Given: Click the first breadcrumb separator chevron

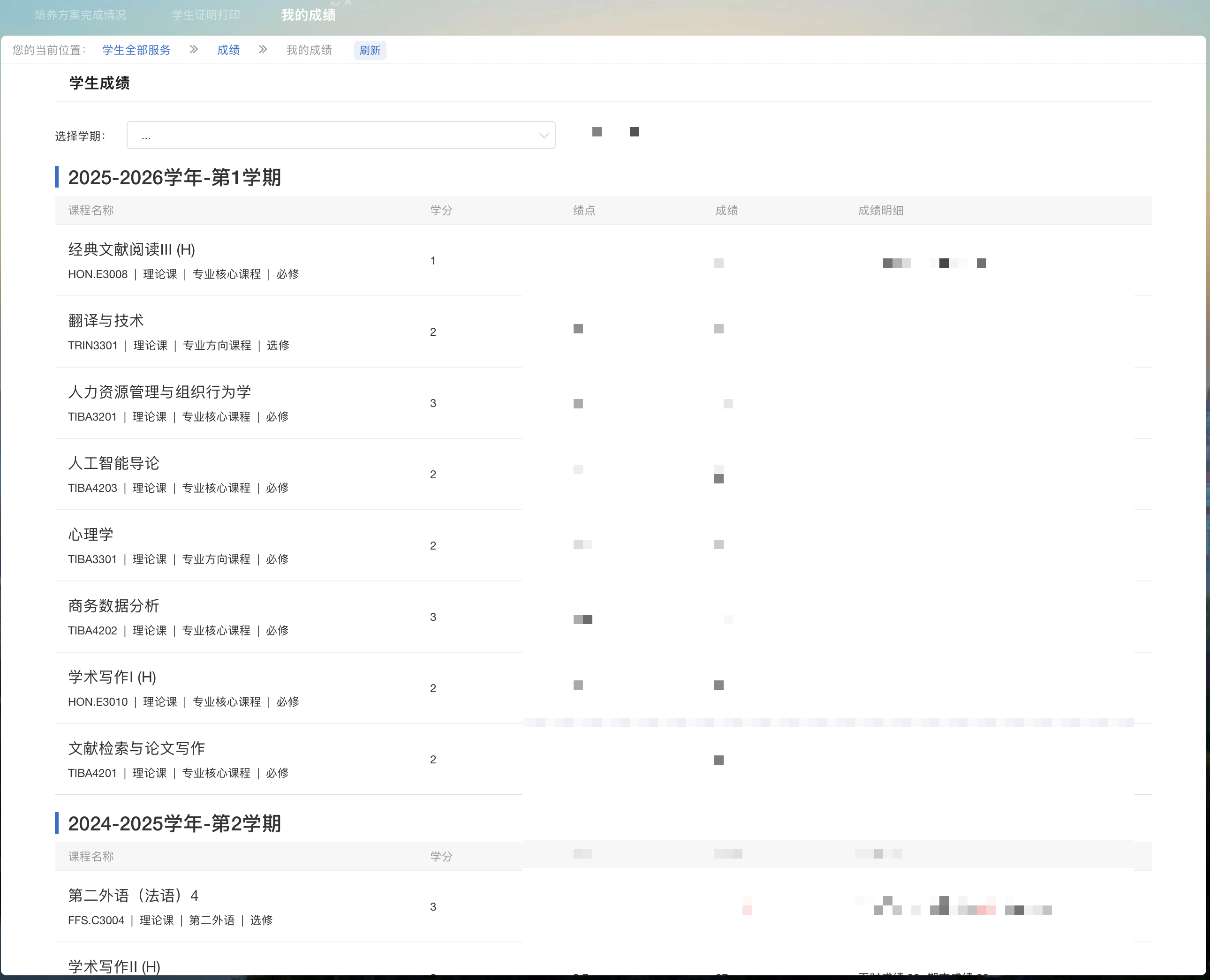Looking at the screenshot, I should click(193, 50).
